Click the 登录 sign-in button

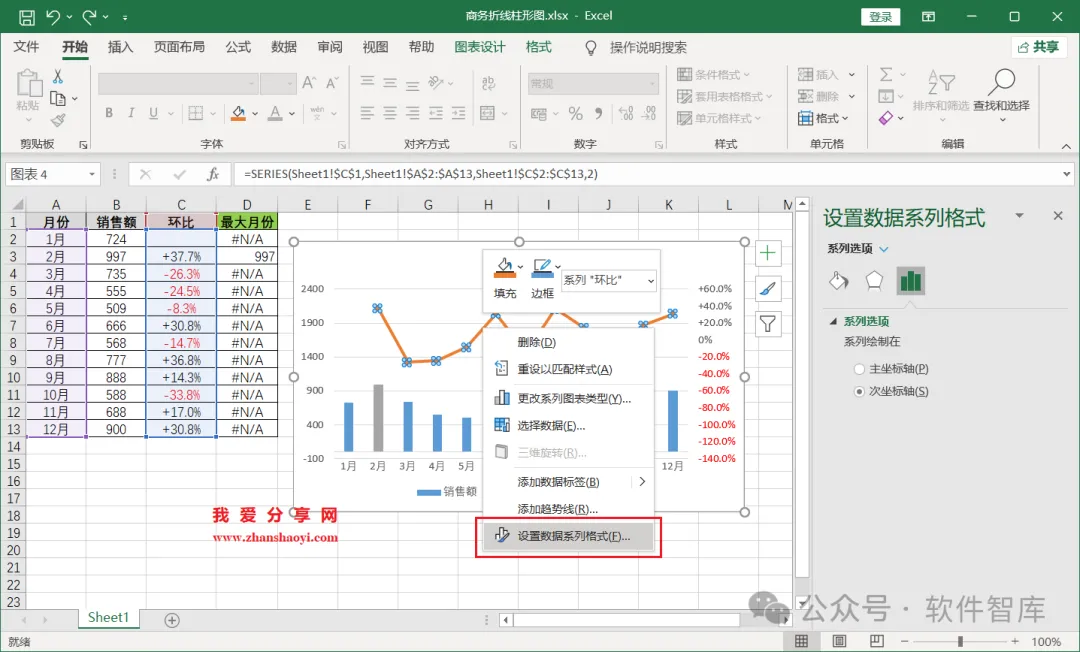tap(880, 17)
